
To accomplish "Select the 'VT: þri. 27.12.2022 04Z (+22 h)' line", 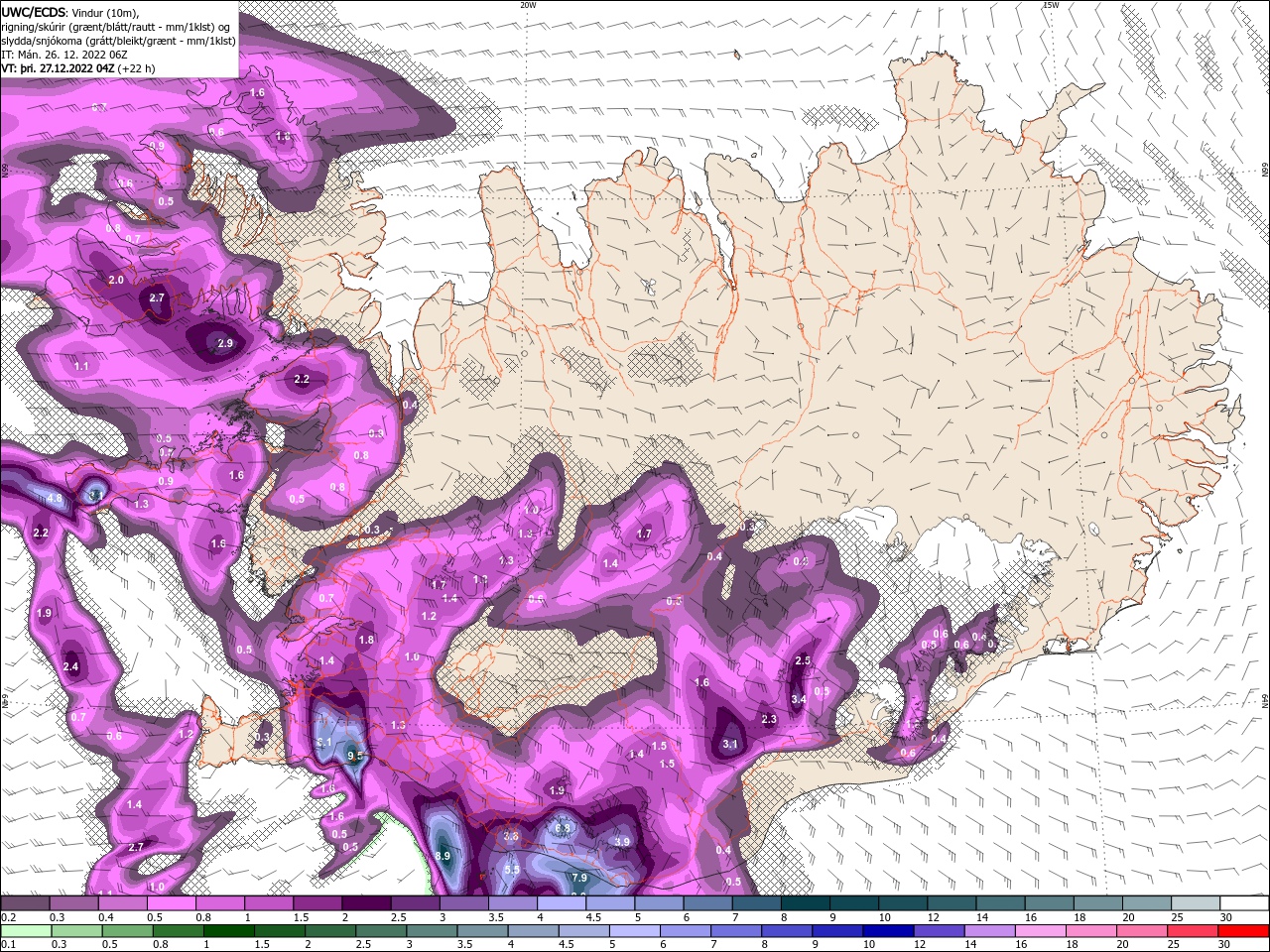I will click(x=76, y=68).
